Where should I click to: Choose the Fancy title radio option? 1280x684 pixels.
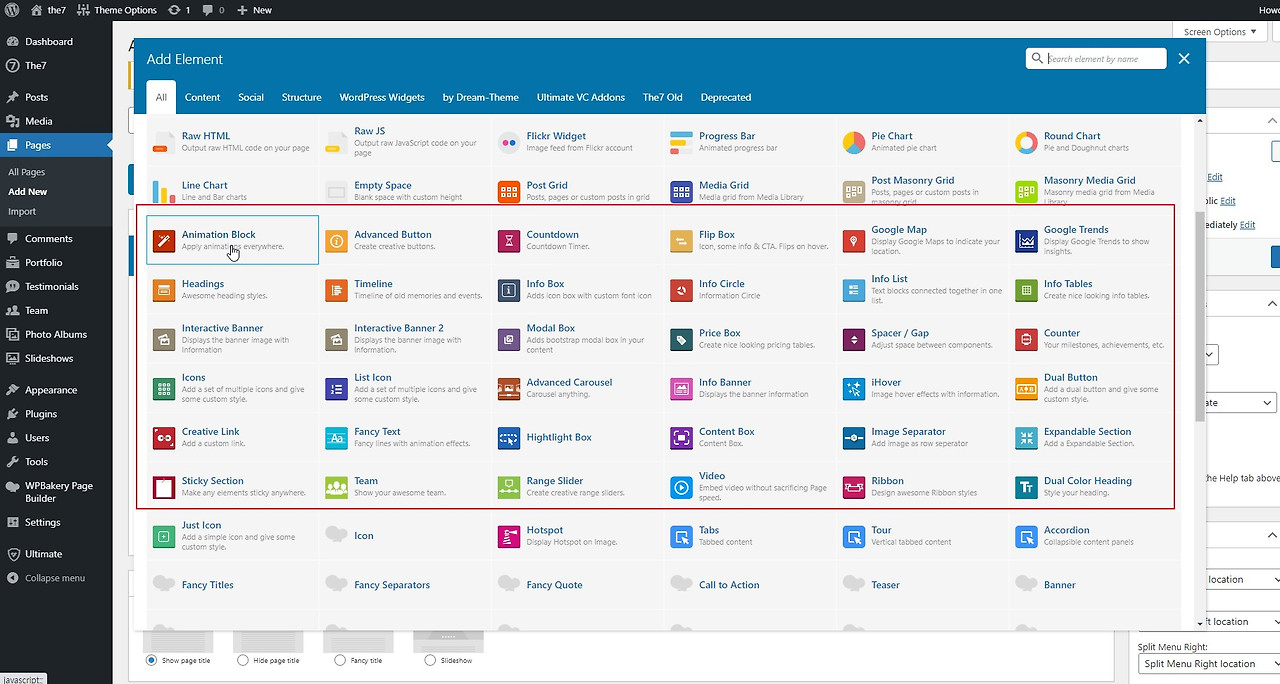click(340, 660)
